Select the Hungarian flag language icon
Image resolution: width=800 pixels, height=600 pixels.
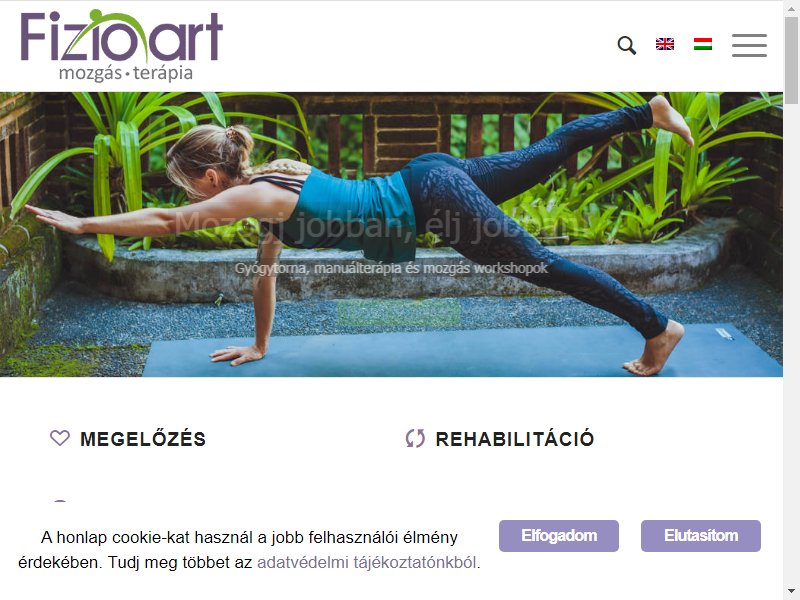703,44
